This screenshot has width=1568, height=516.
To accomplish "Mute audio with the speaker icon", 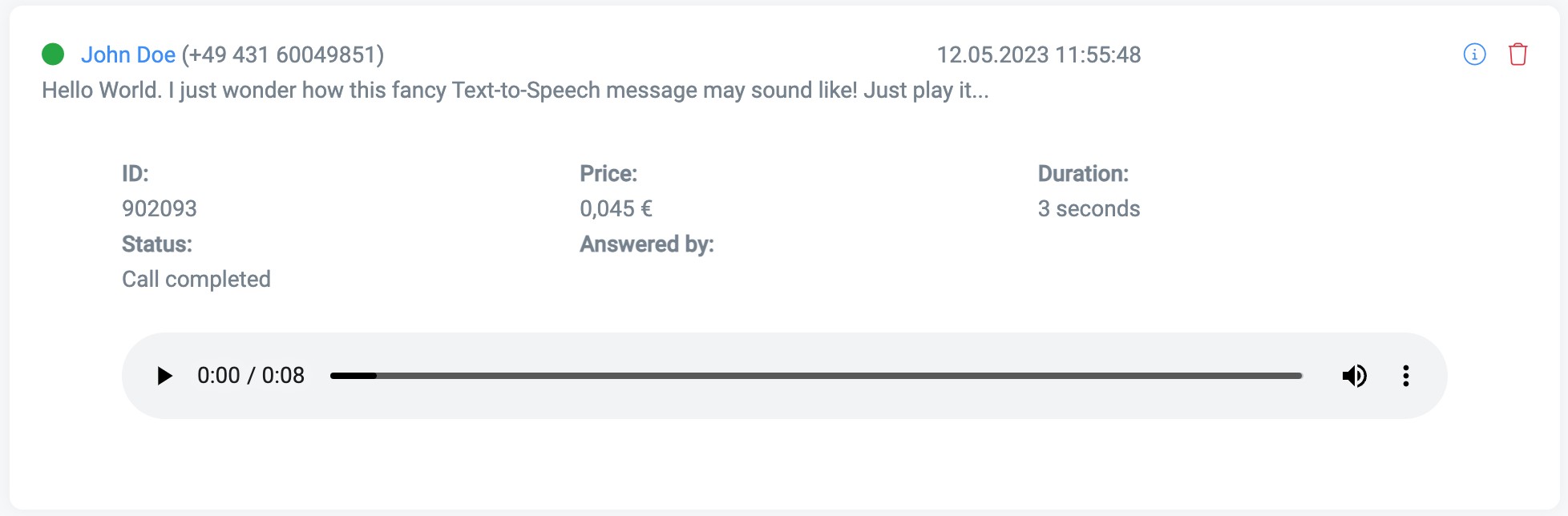I will (1354, 376).
